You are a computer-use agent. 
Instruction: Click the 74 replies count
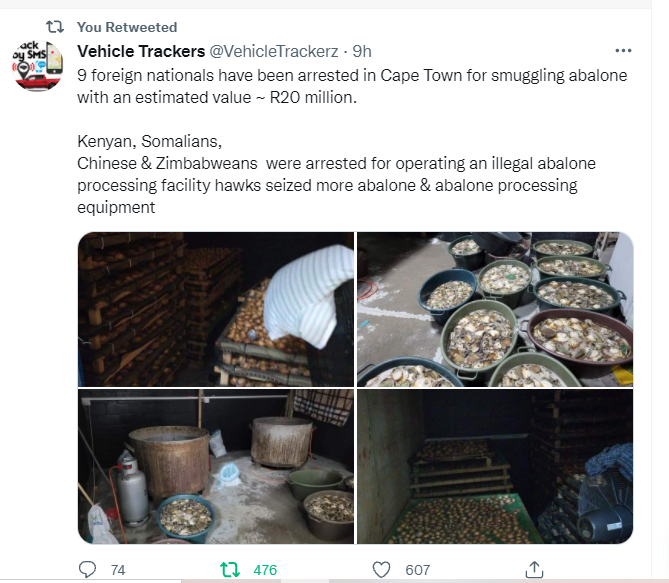(x=118, y=570)
